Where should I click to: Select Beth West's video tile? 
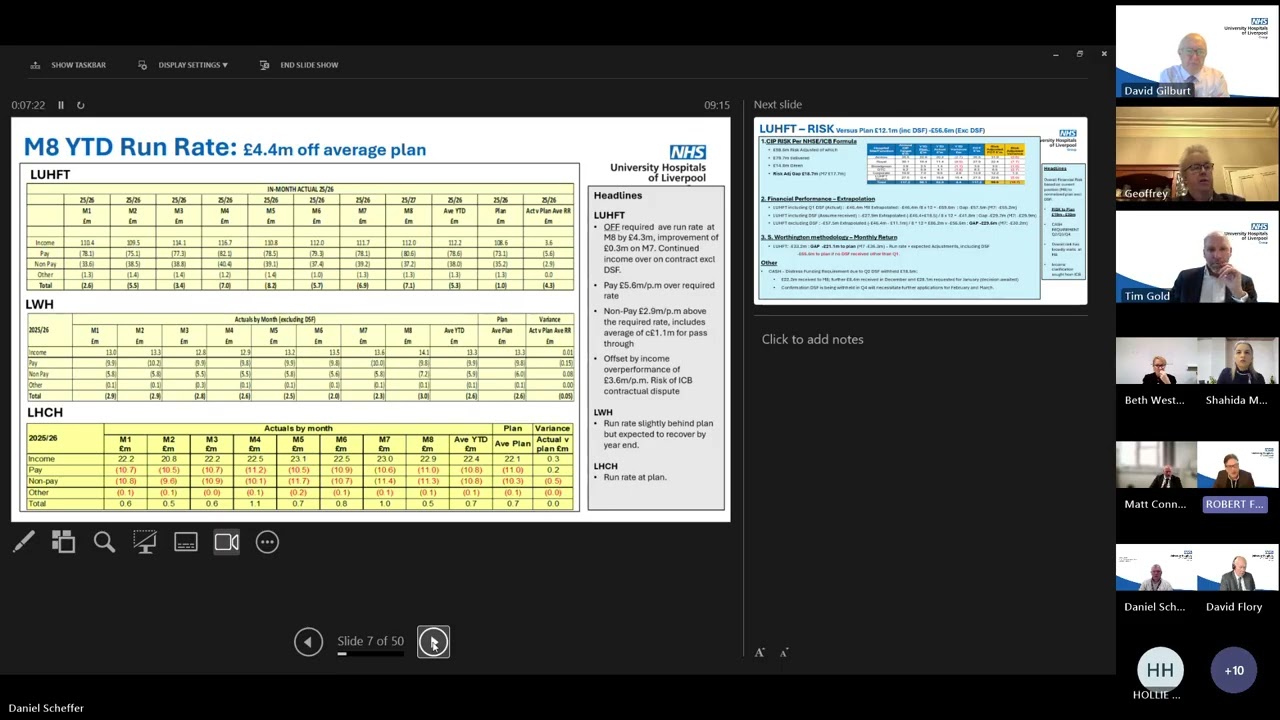pyautogui.click(x=1156, y=373)
